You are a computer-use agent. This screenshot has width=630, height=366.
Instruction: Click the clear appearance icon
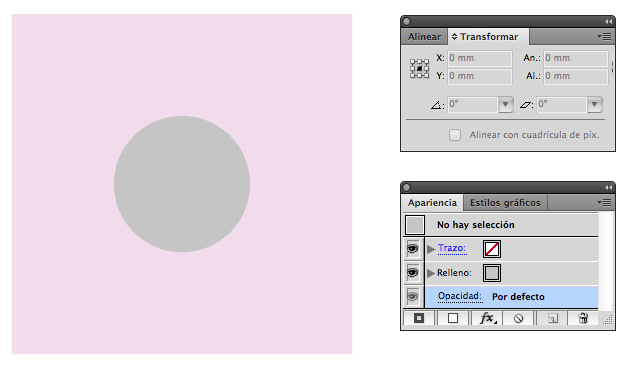coord(518,319)
